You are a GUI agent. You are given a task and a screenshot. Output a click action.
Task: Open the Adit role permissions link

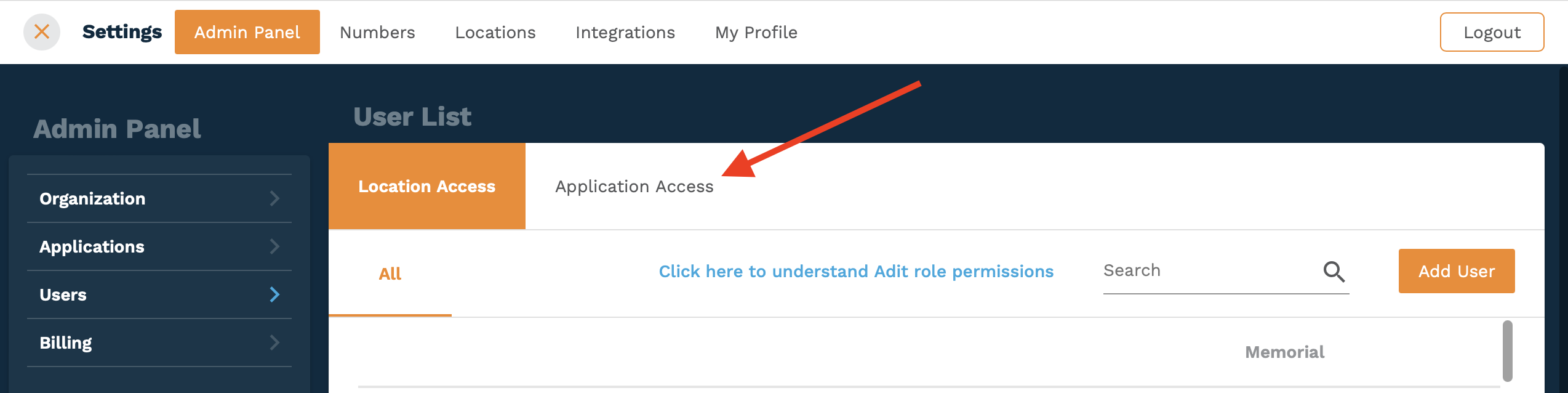856,271
